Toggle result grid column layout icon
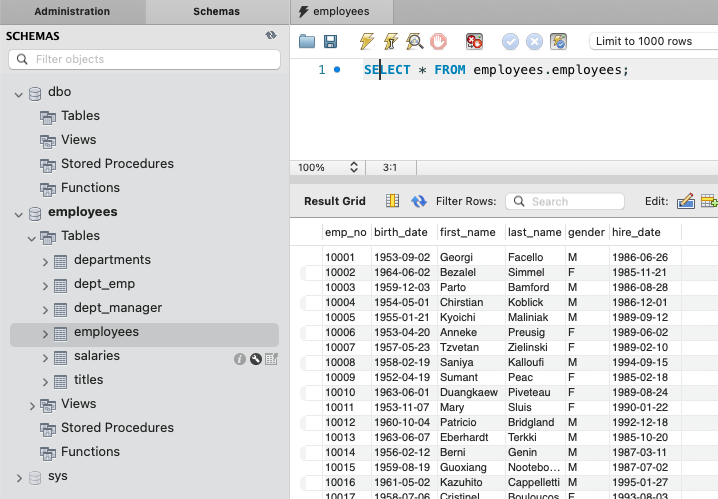This screenshot has width=718, height=499. tap(392, 201)
